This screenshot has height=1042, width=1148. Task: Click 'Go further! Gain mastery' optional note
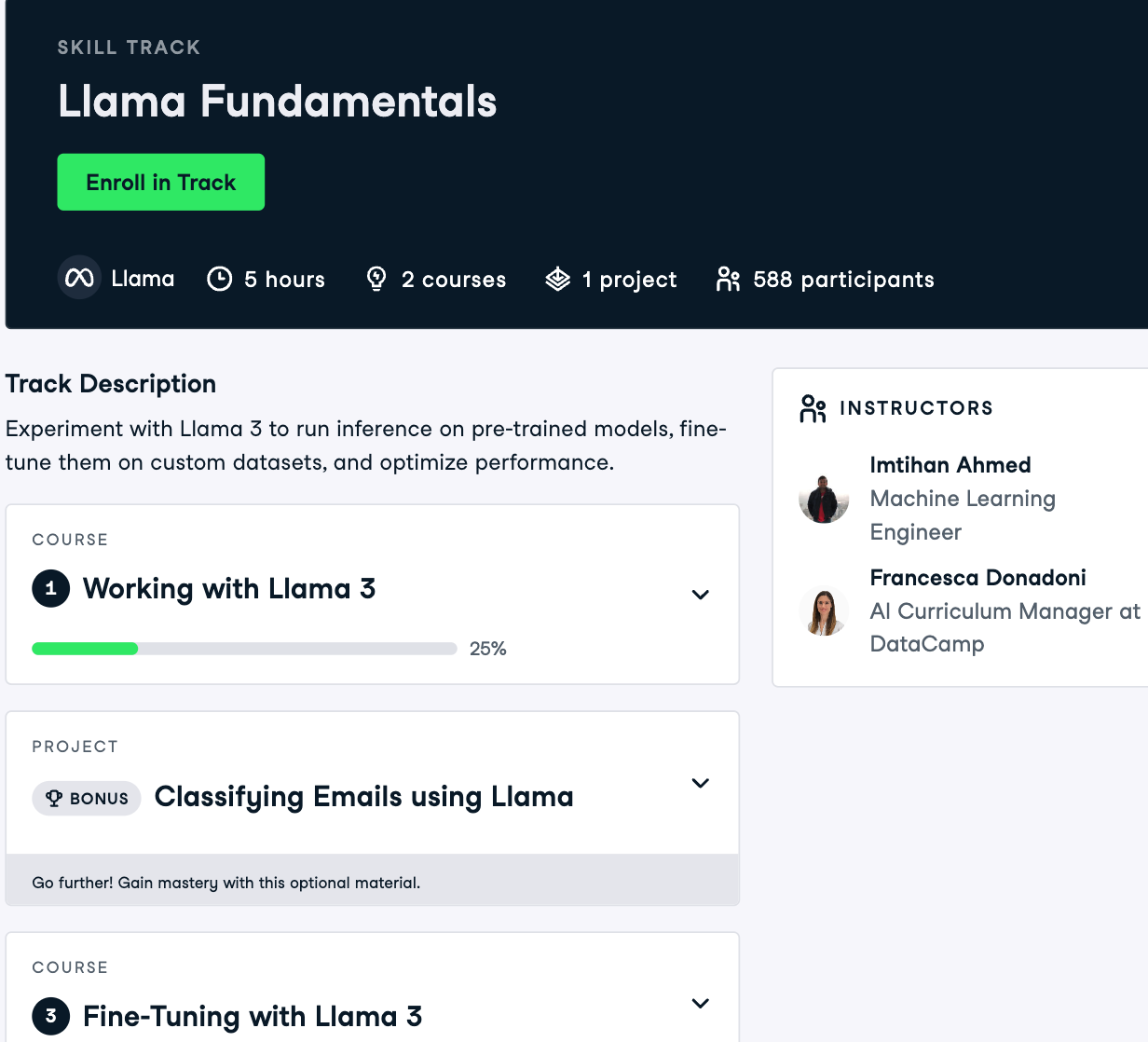pyautogui.click(x=226, y=883)
